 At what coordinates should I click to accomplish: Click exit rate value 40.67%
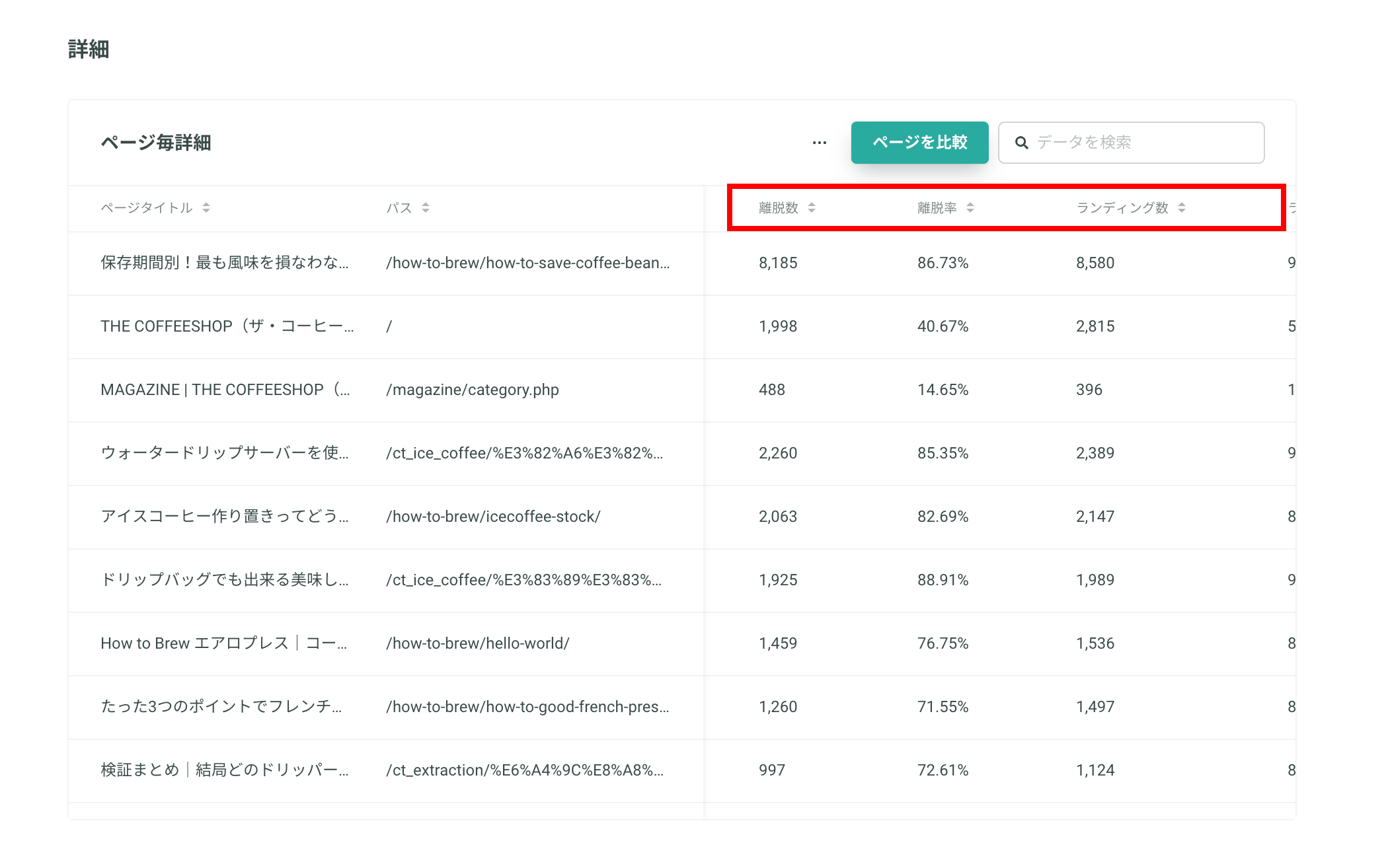pos(943,326)
